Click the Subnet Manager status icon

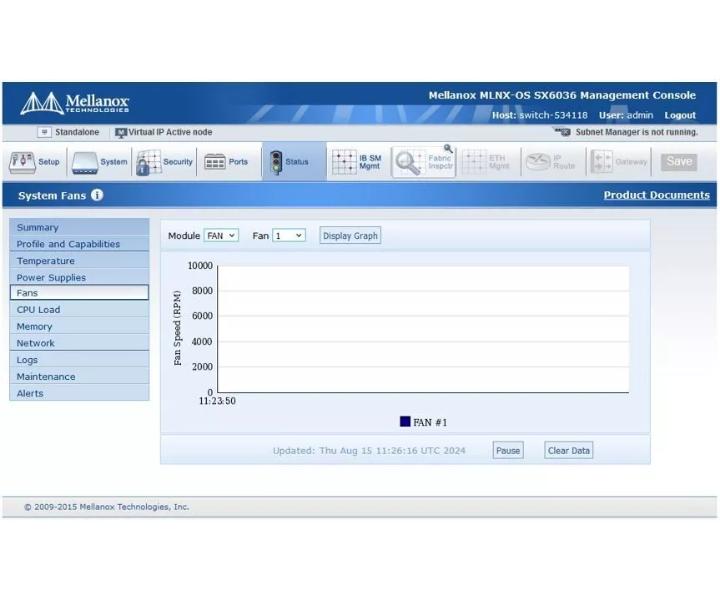tap(562, 132)
